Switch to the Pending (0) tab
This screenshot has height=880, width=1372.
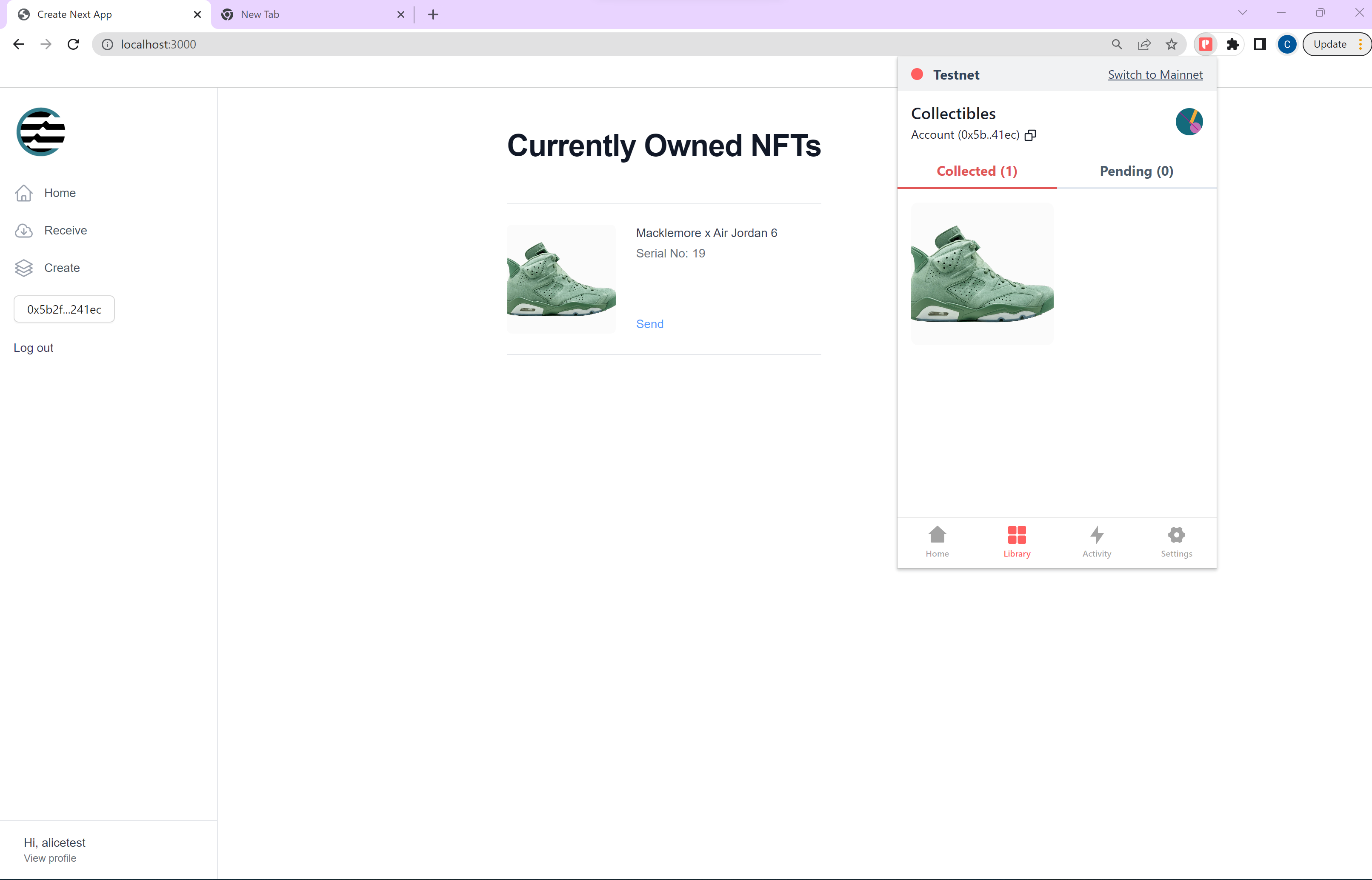pyautogui.click(x=1136, y=171)
